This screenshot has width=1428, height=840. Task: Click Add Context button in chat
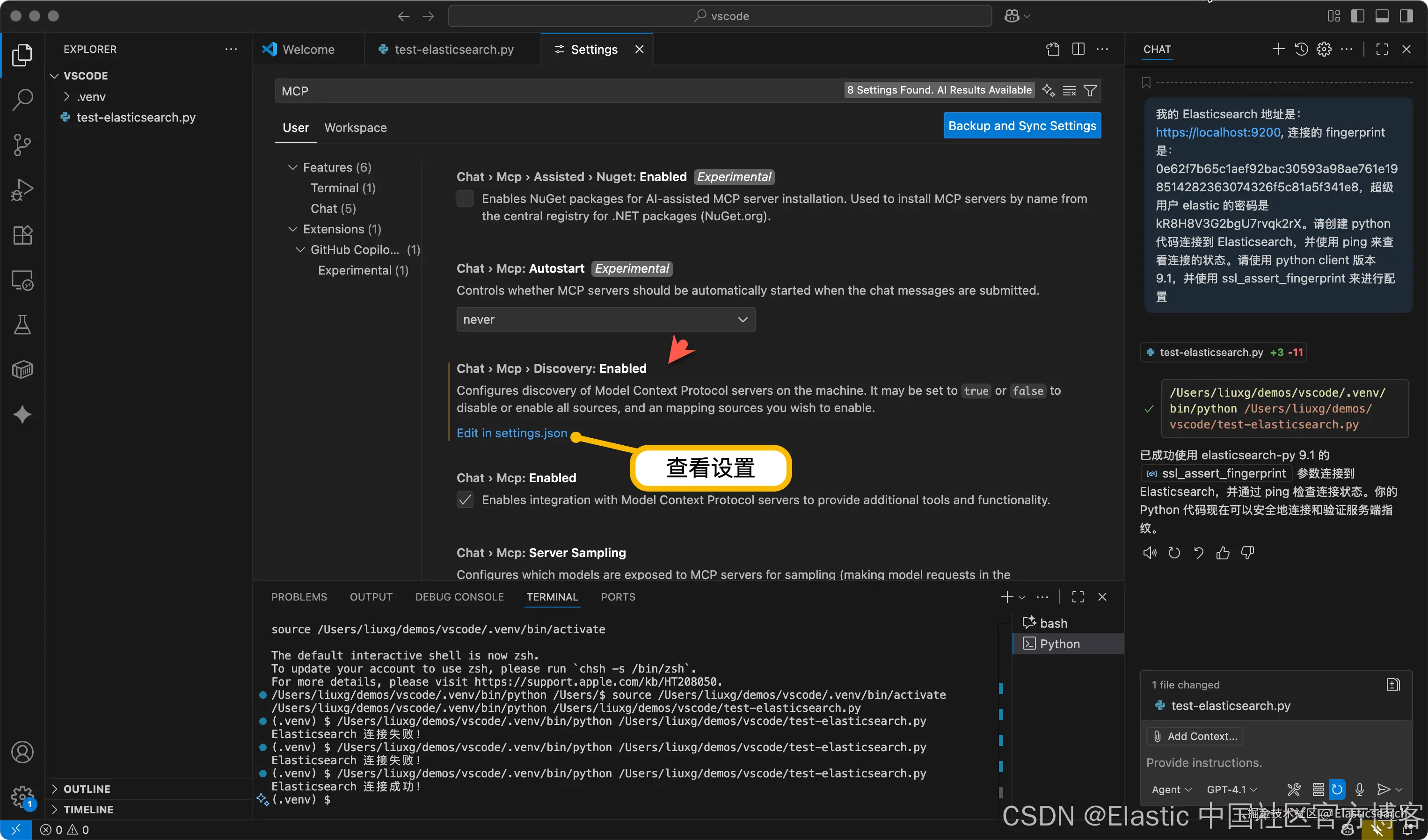tap(1195, 736)
